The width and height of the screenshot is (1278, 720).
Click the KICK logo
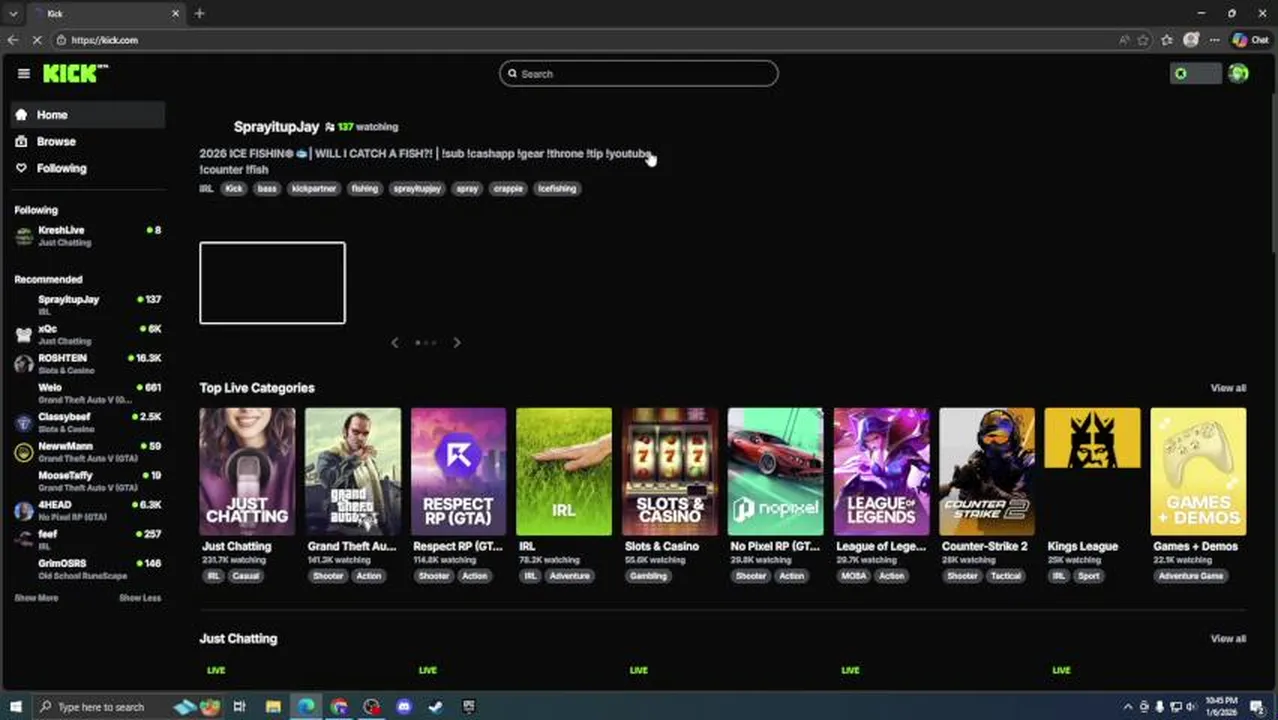point(75,73)
